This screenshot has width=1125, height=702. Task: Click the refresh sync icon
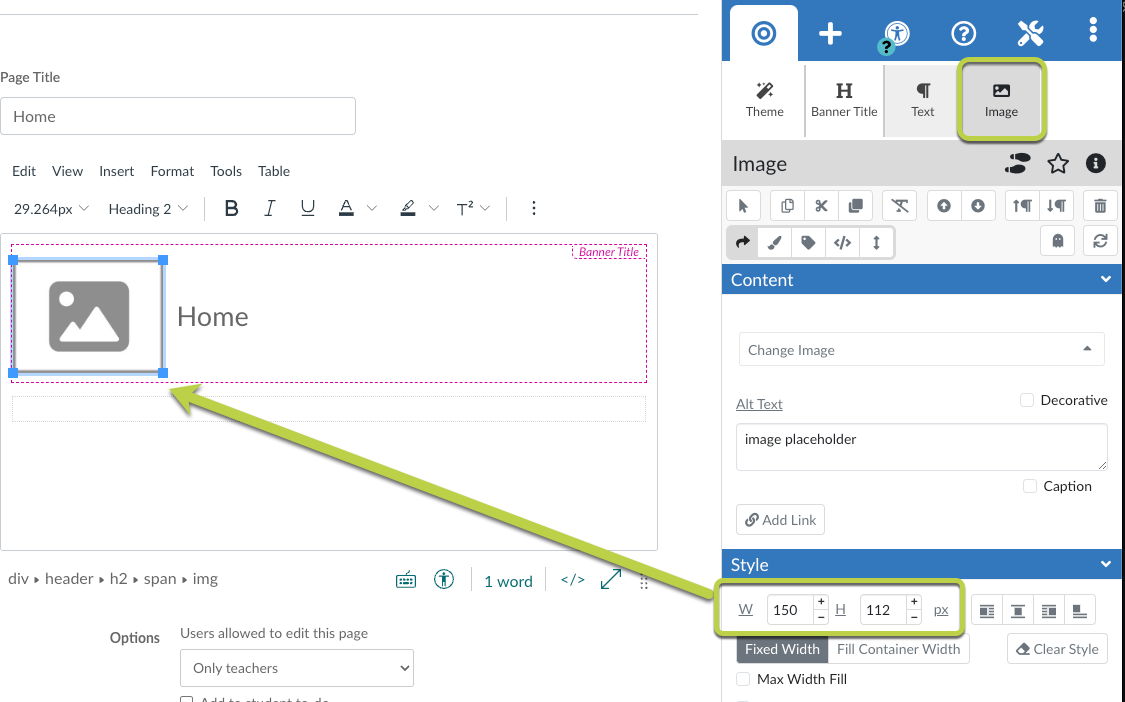coord(1100,241)
